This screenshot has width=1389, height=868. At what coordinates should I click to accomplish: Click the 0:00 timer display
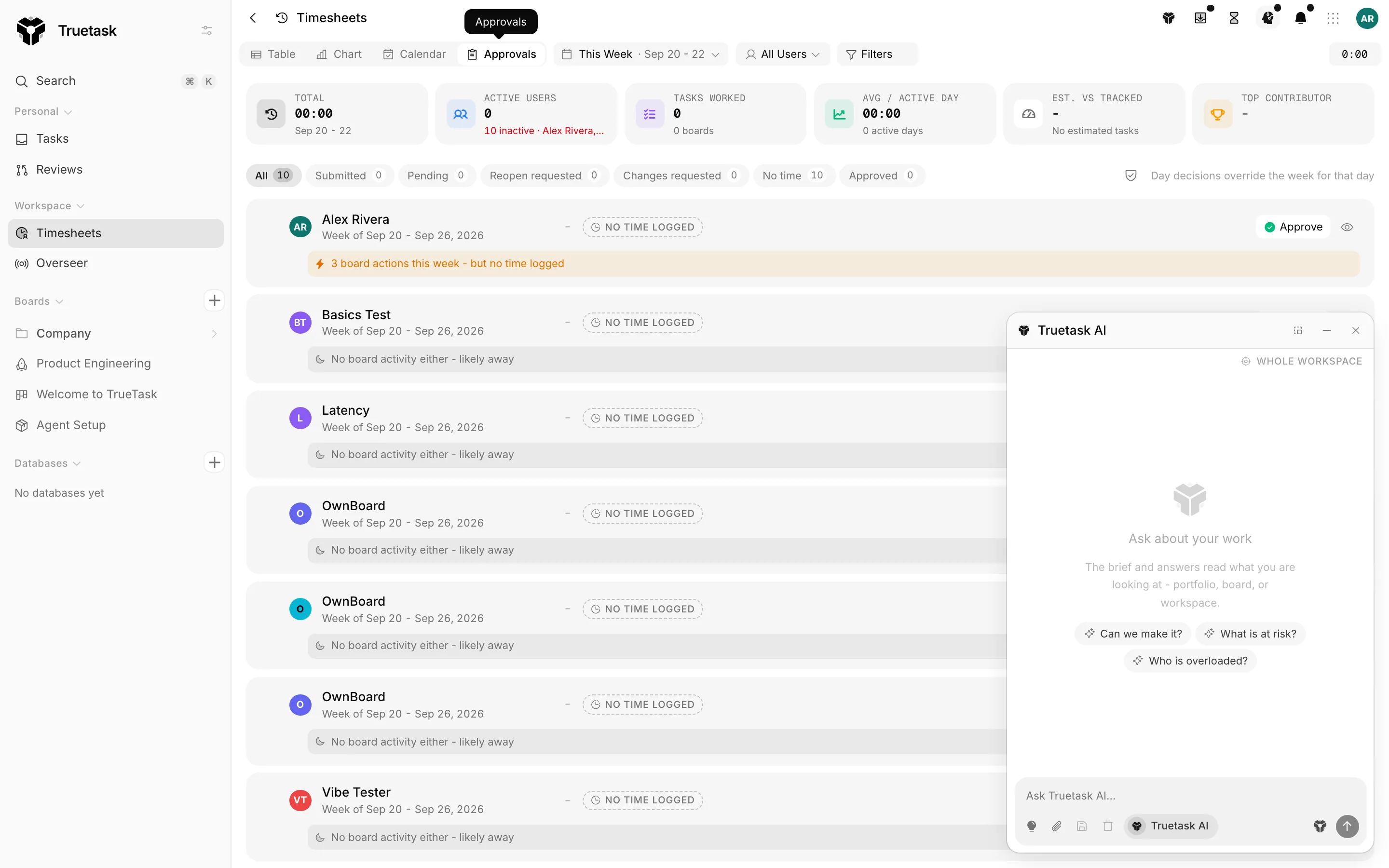point(1354,54)
